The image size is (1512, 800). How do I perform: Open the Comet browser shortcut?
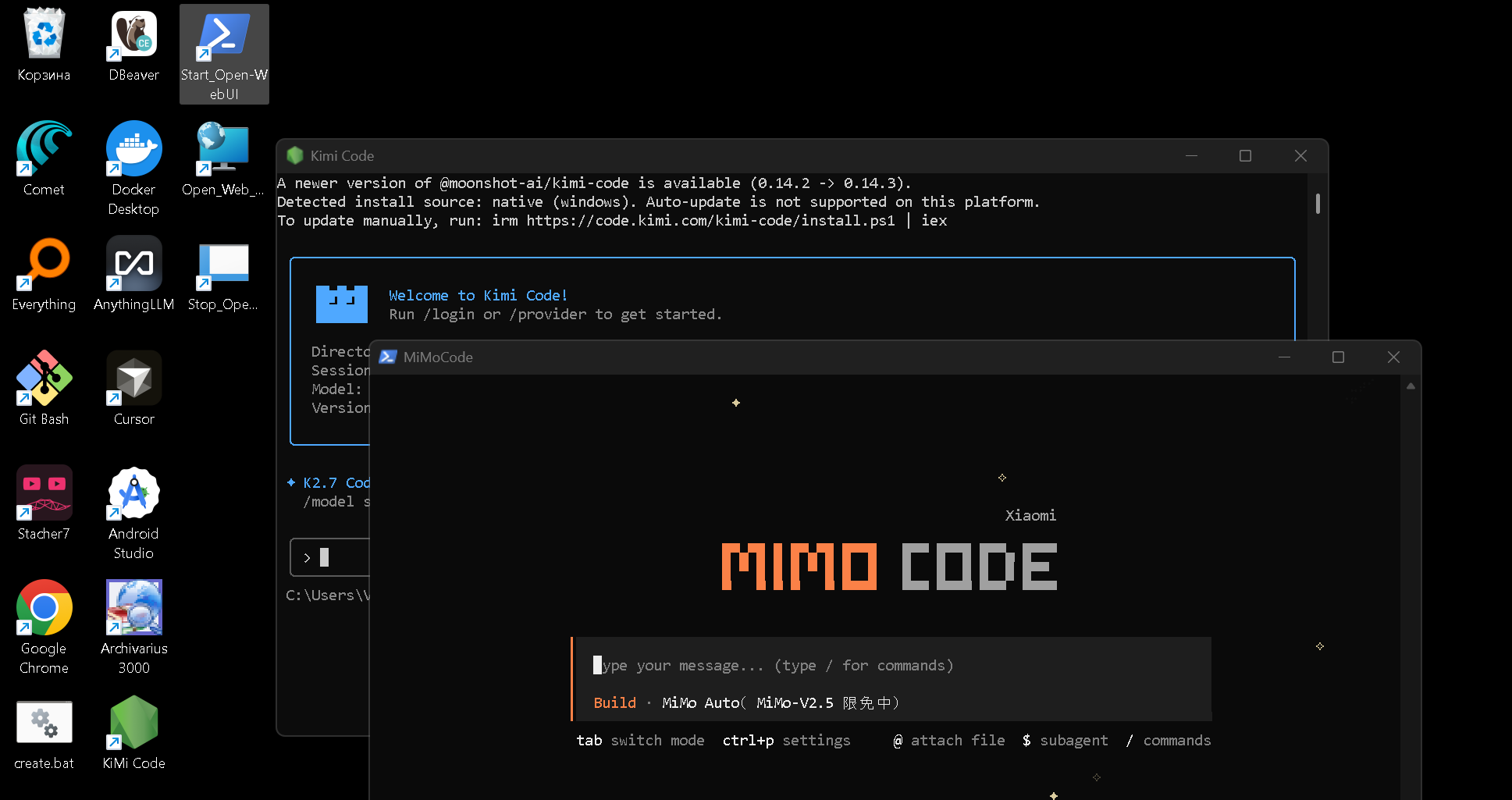tap(44, 159)
